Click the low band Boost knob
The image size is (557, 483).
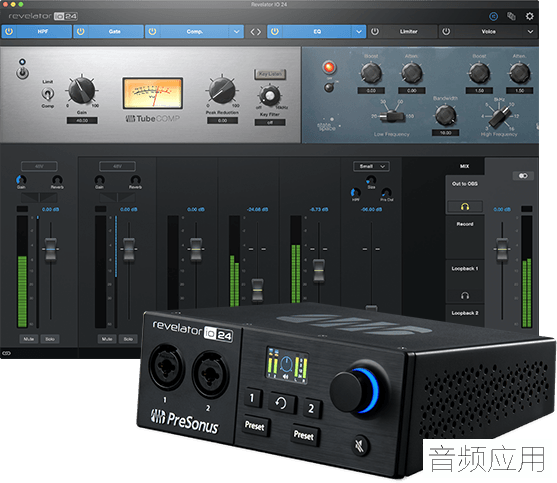click(x=371, y=73)
